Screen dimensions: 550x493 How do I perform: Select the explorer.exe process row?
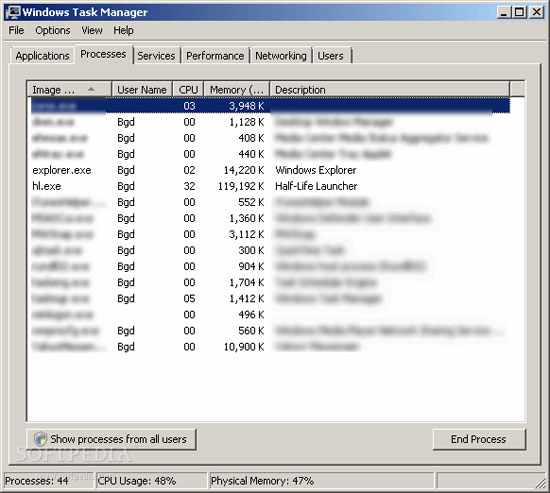[268, 170]
